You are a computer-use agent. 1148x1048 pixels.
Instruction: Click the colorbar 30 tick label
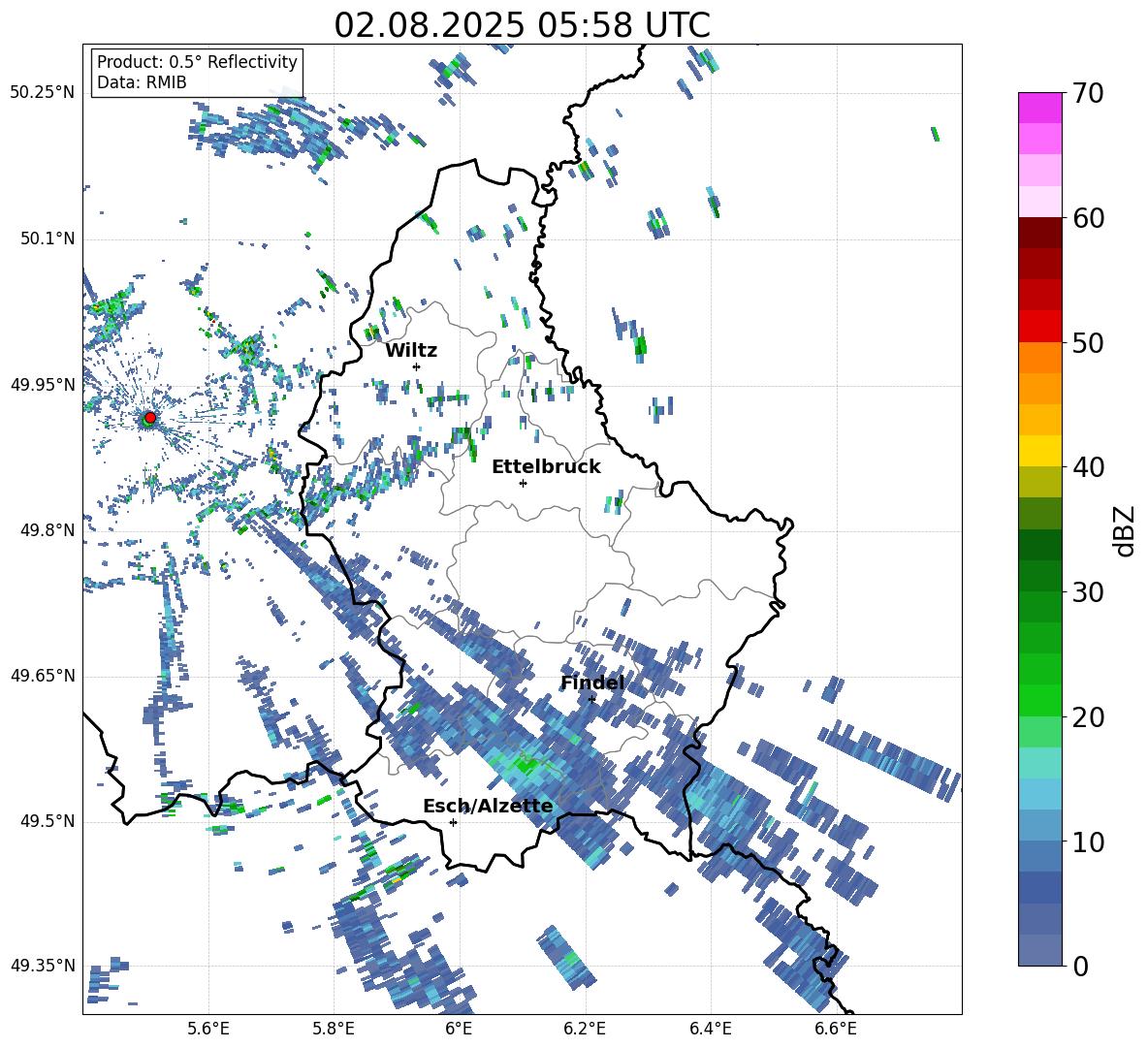click(x=1089, y=592)
